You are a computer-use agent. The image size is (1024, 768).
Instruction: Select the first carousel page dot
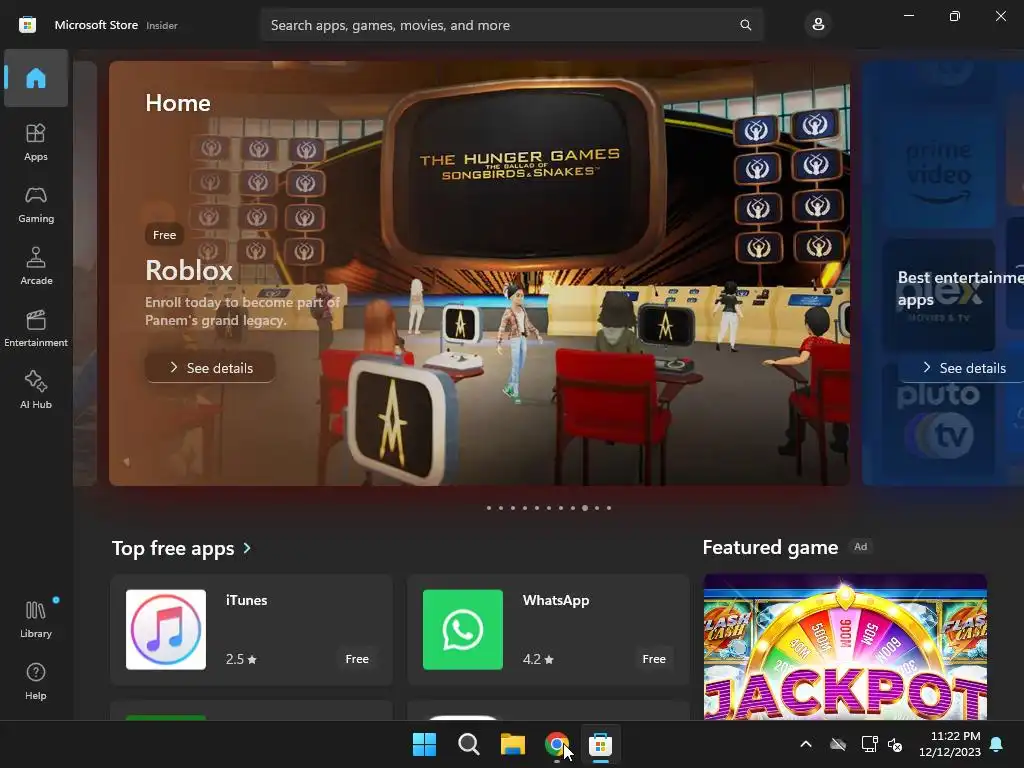(488, 507)
